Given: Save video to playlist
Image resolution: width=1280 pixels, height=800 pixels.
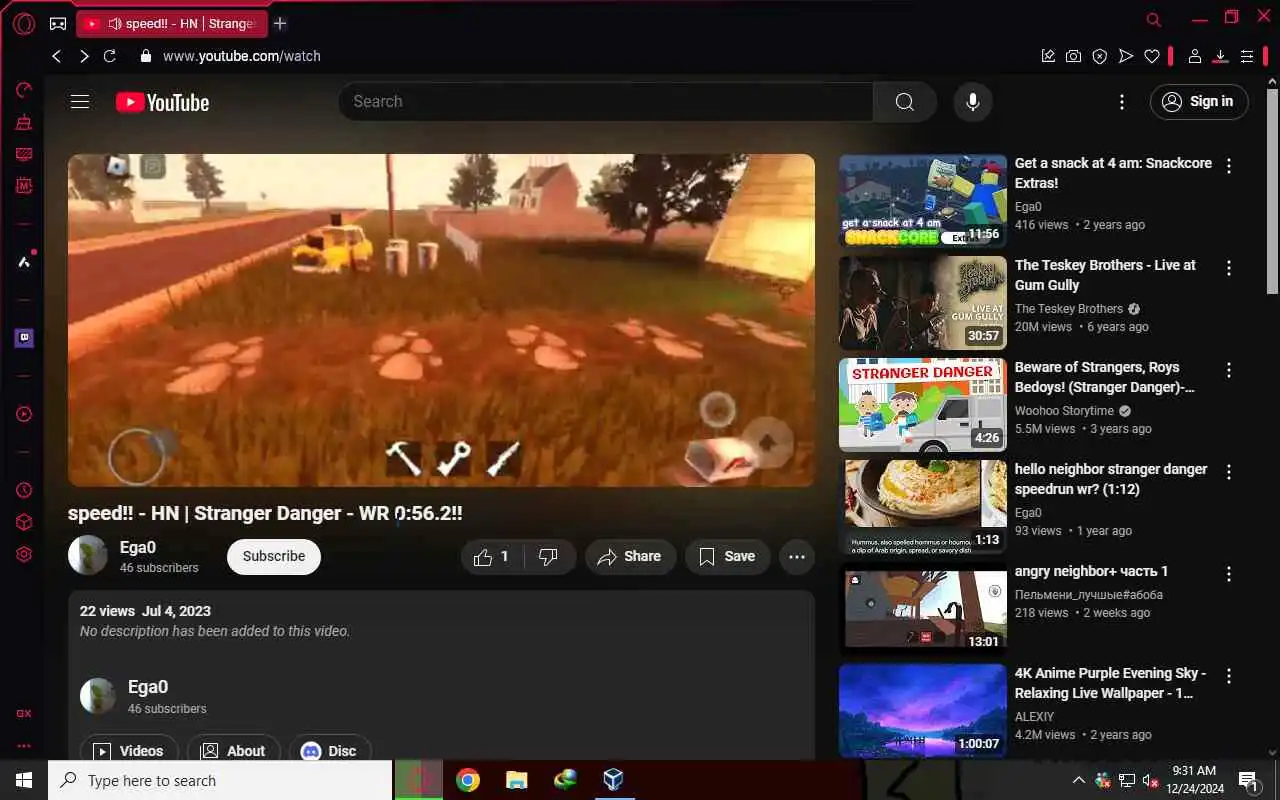Looking at the screenshot, I should point(727,557).
